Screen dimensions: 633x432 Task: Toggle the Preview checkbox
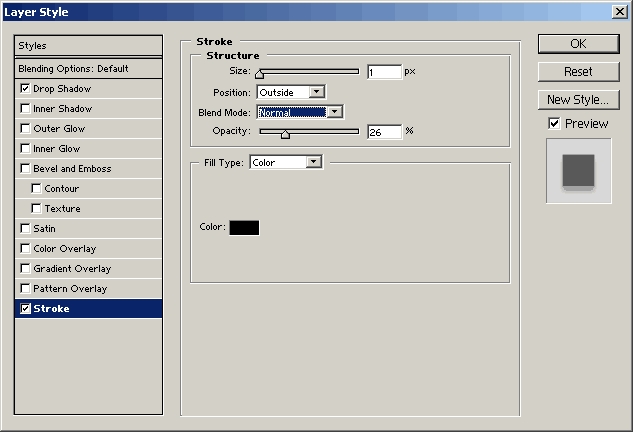pos(554,124)
